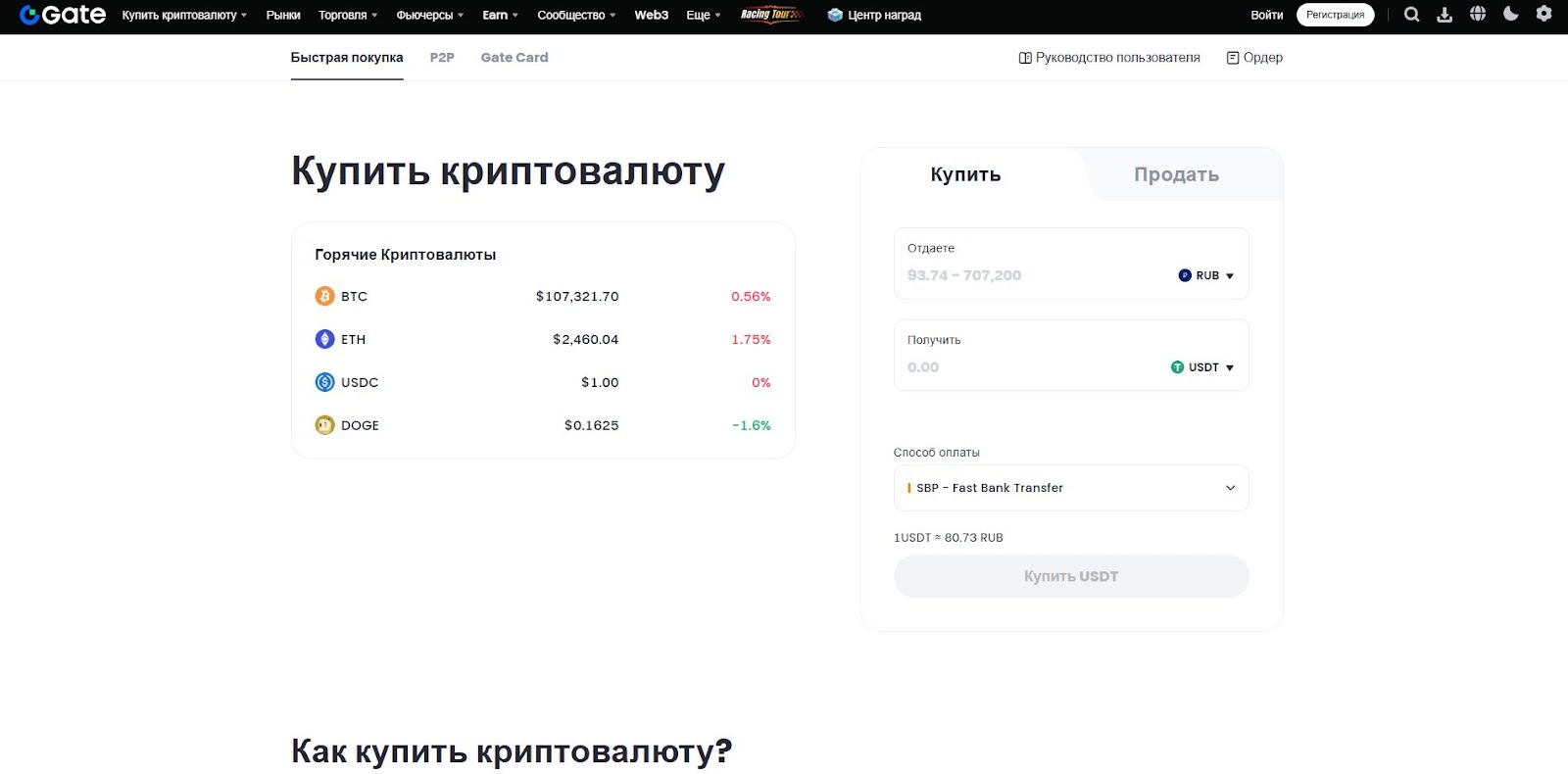This screenshot has height=774, width=1568.
Task: Switch to the Gate Card tab
Action: coord(514,58)
